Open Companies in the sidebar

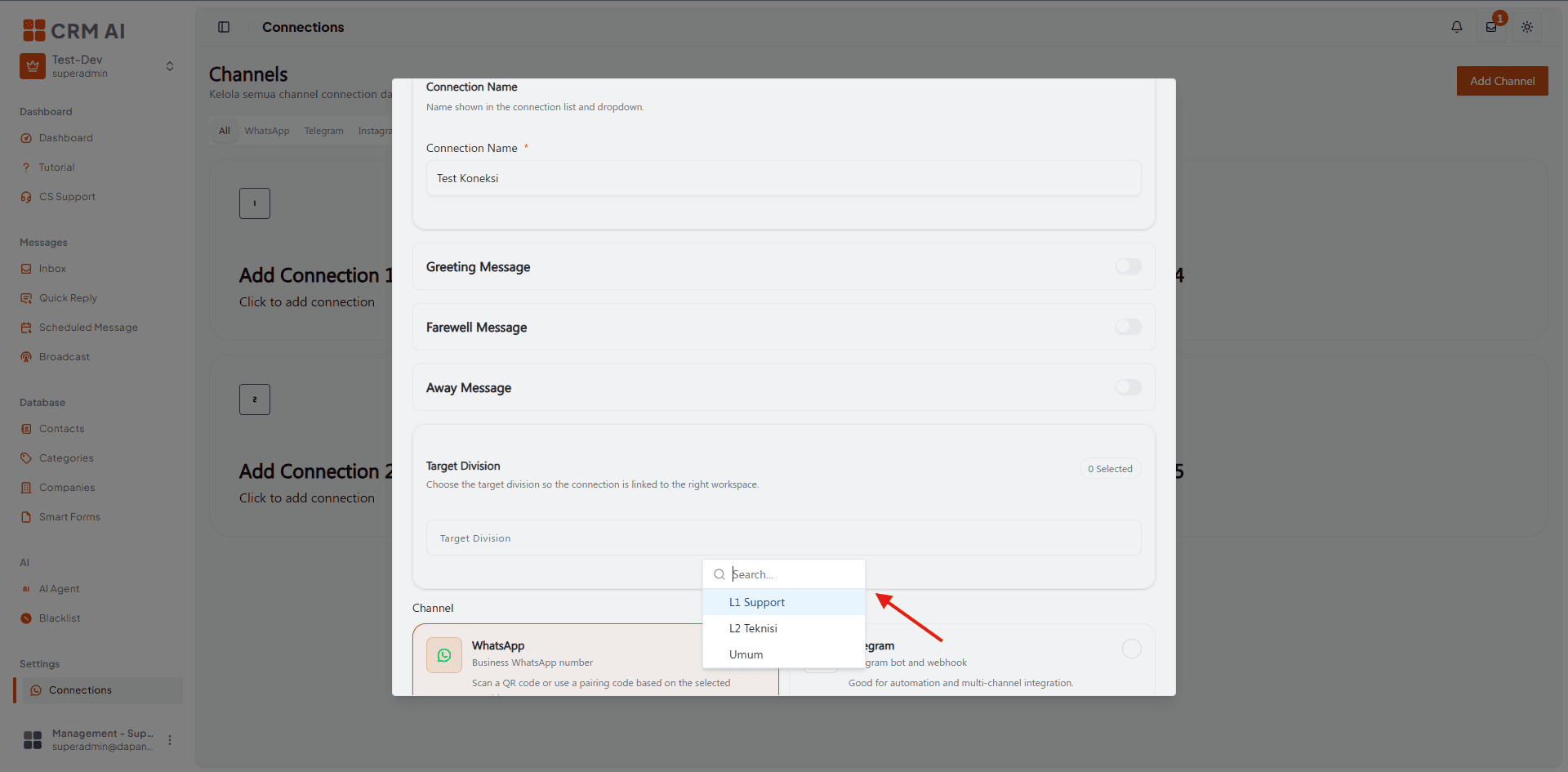tap(67, 488)
